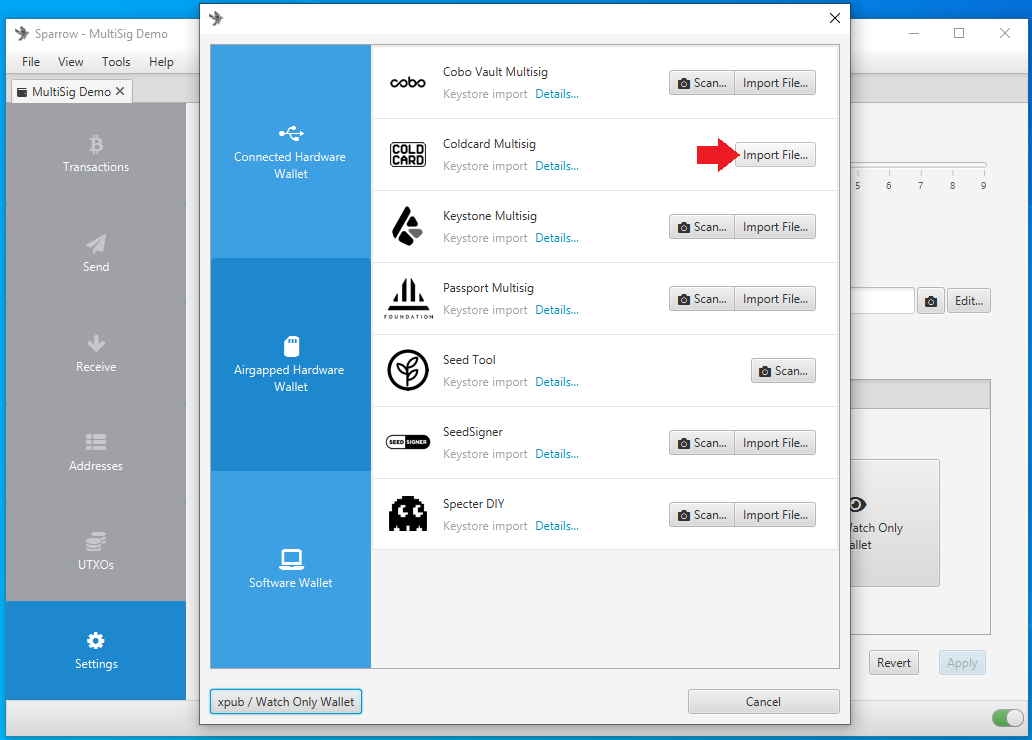Click the Seed Tool logo
Image resolution: width=1032 pixels, height=740 pixels.
pos(408,370)
